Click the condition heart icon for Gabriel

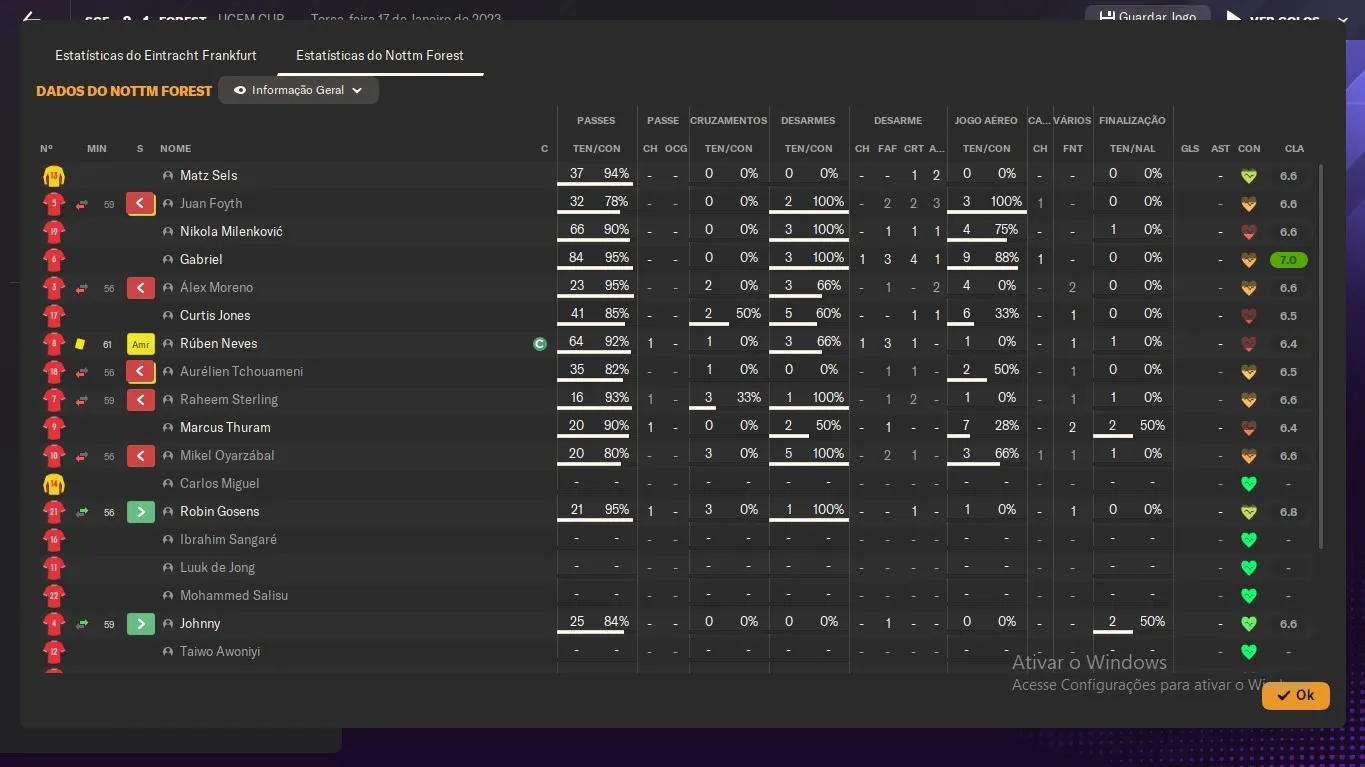pos(1248,260)
